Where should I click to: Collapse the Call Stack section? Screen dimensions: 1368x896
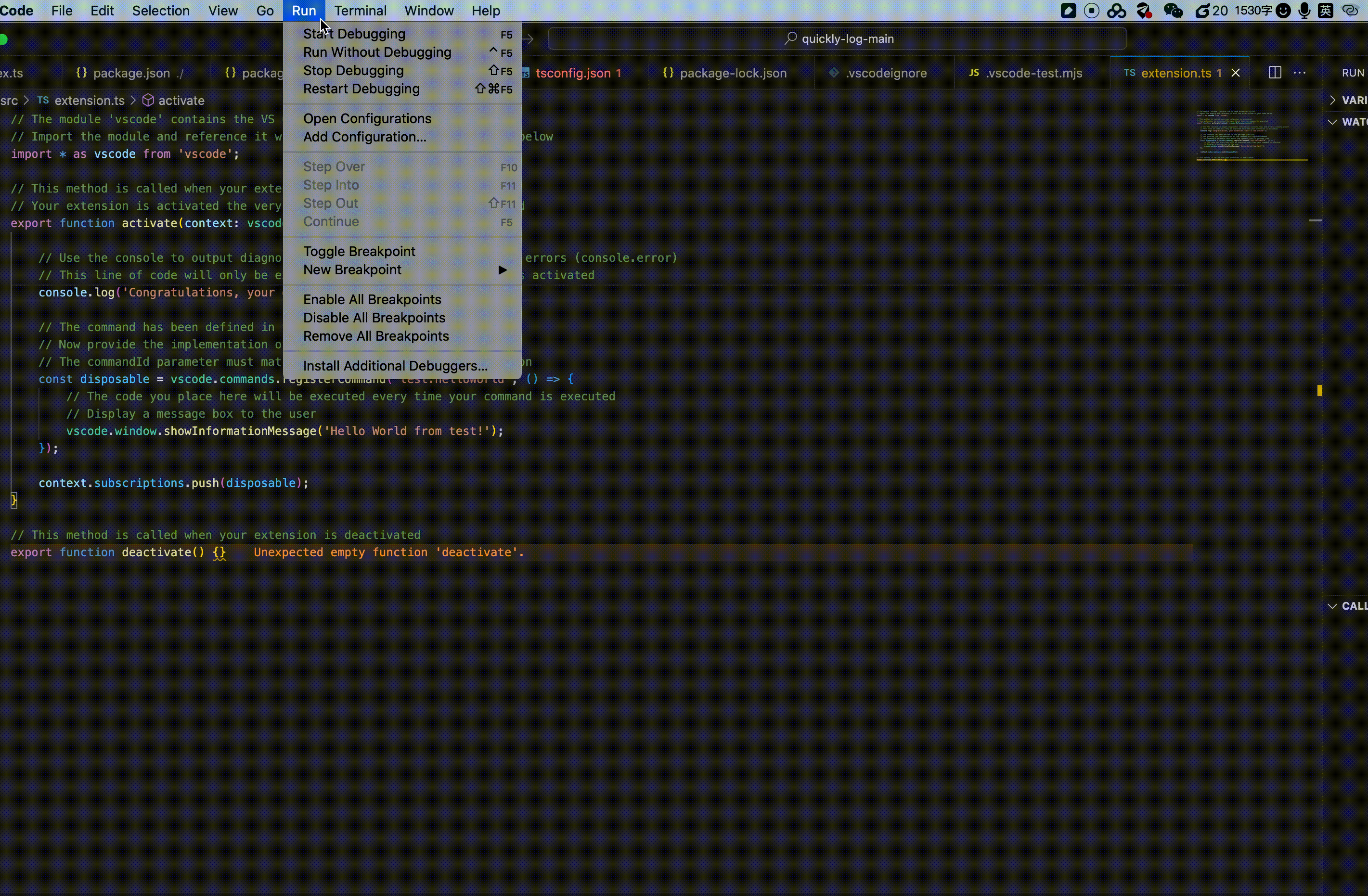coord(1332,606)
